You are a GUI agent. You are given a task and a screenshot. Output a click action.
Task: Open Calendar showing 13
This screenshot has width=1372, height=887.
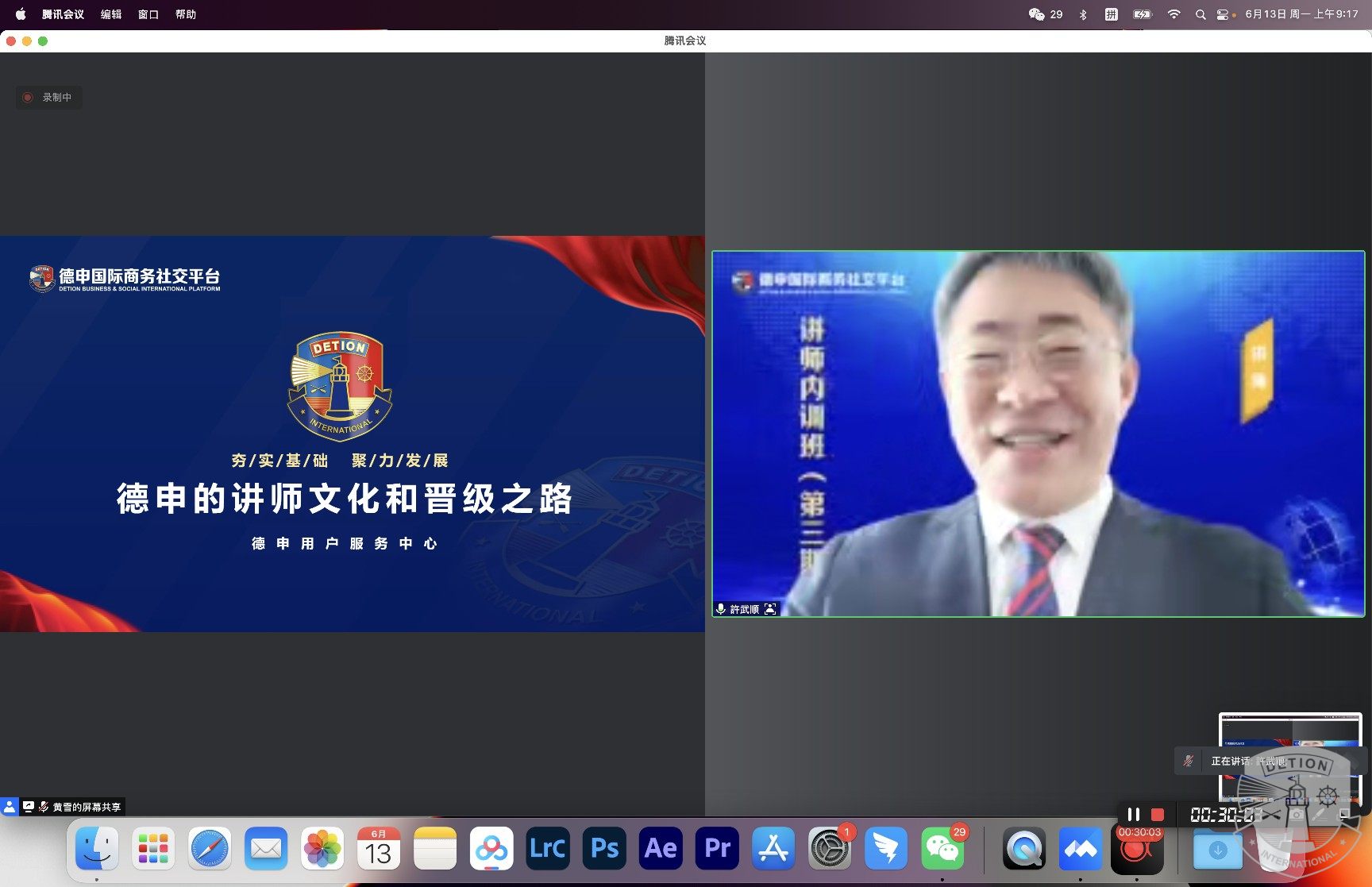(x=379, y=849)
